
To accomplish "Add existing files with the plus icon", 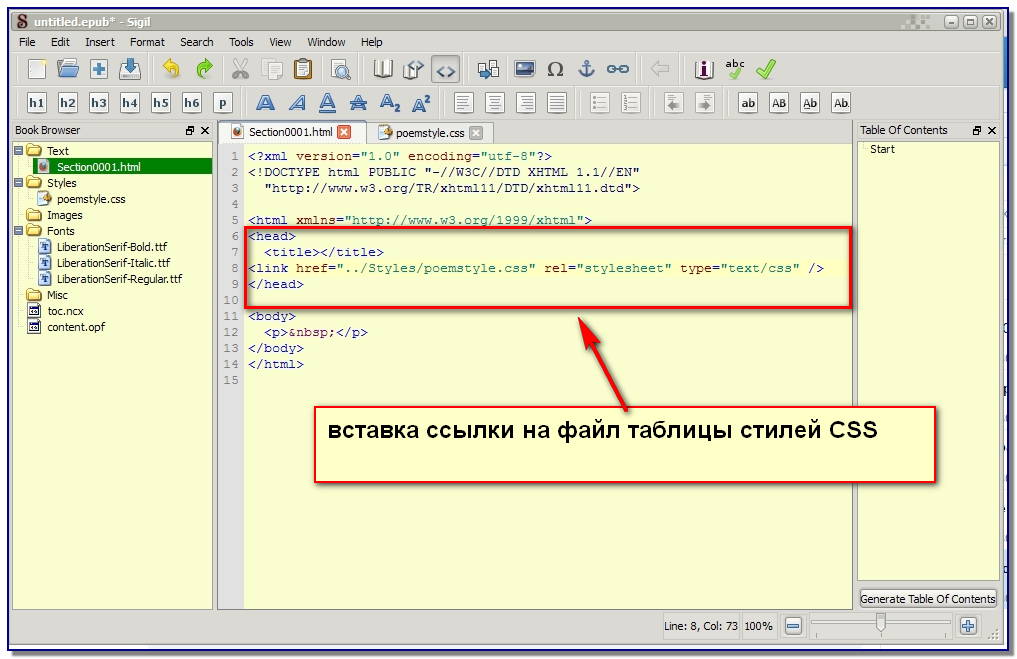I will pos(99,69).
